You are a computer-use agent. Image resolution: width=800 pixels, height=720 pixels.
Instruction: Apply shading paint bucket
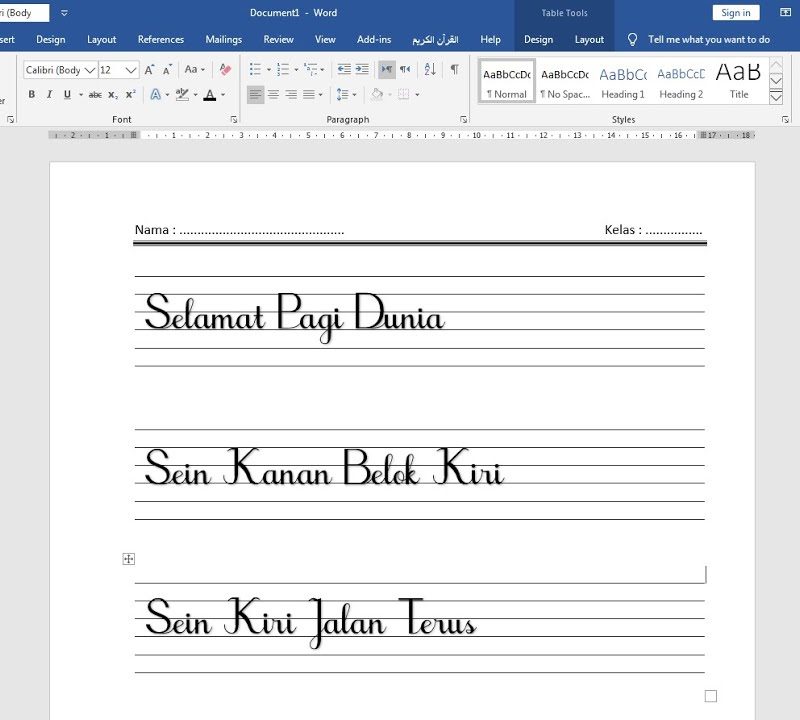377,94
